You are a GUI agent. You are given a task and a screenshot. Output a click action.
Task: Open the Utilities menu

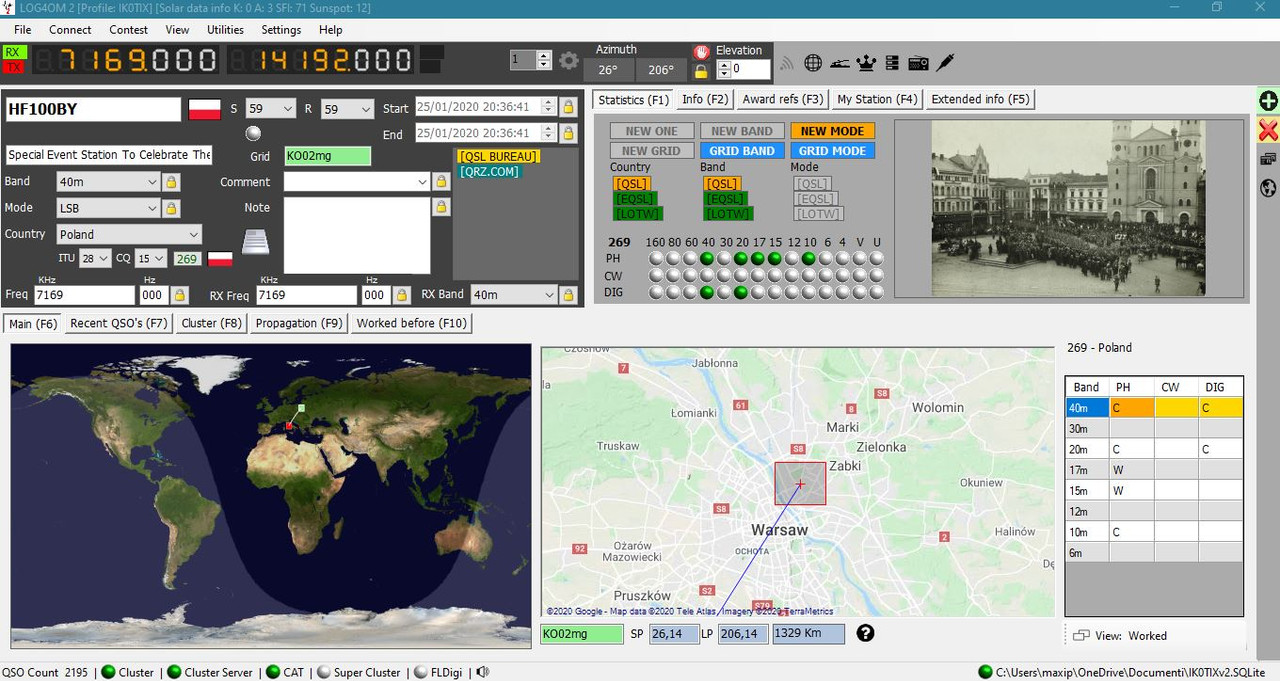[225, 30]
